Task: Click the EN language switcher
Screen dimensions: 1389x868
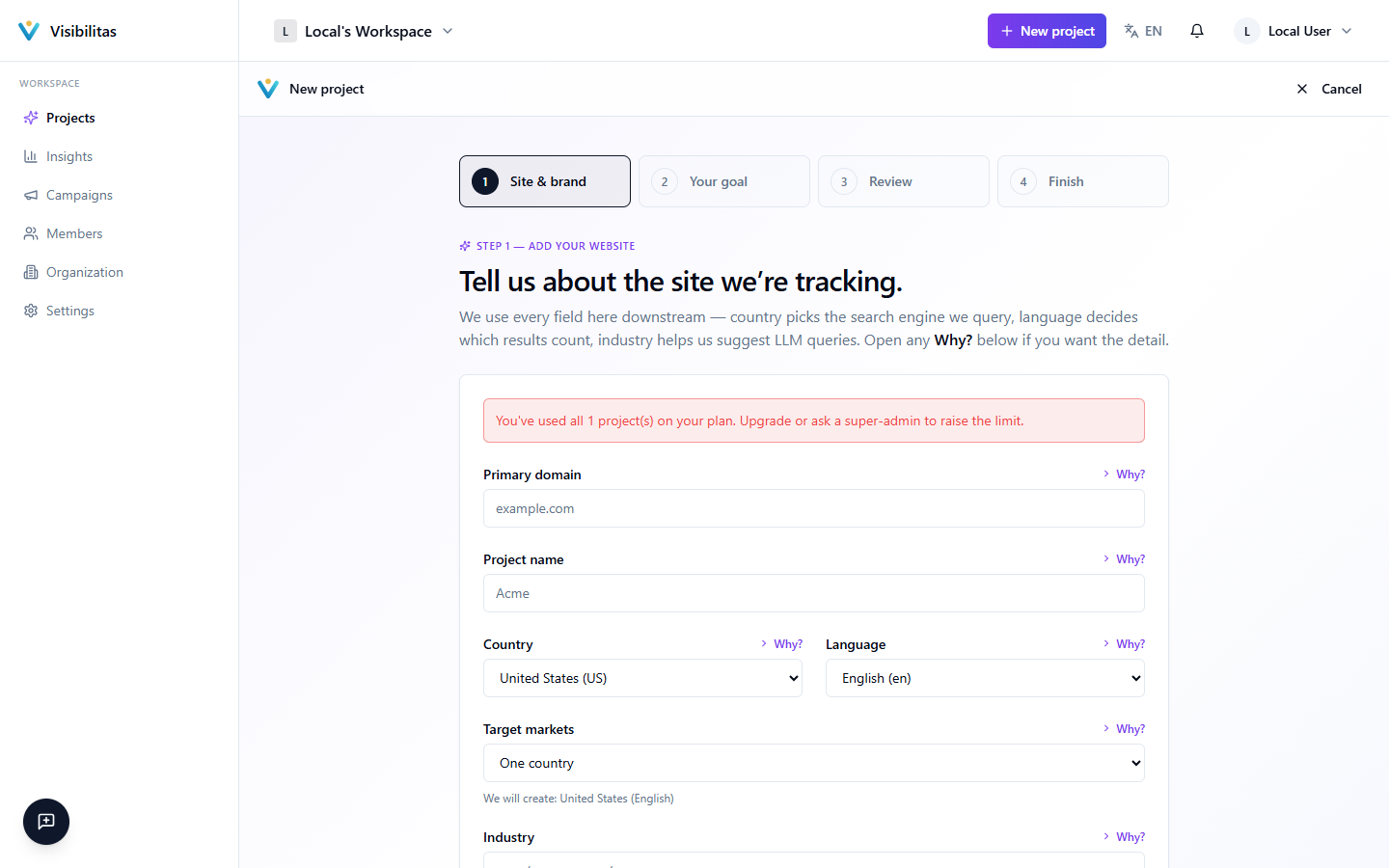Action: pyautogui.click(x=1143, y=31)
